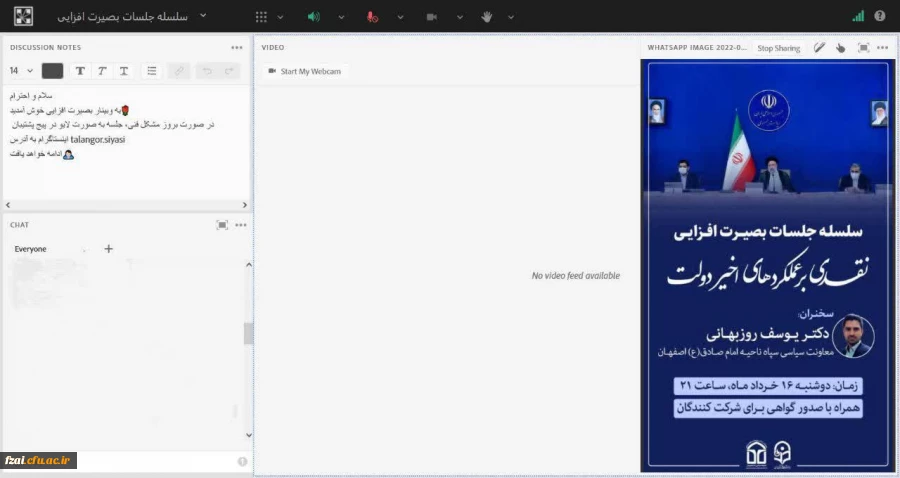The image size is (900, 478).
Task: Open the text color swatch in notes
Action: [x=52, y=71]
